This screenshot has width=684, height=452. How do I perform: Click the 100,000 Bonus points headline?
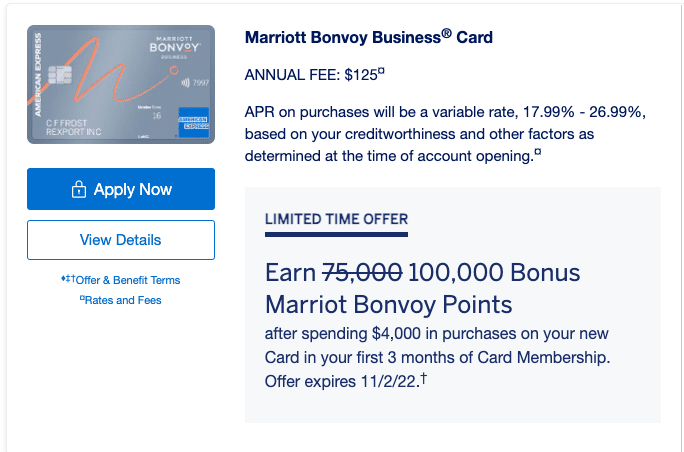pos(494,273)
